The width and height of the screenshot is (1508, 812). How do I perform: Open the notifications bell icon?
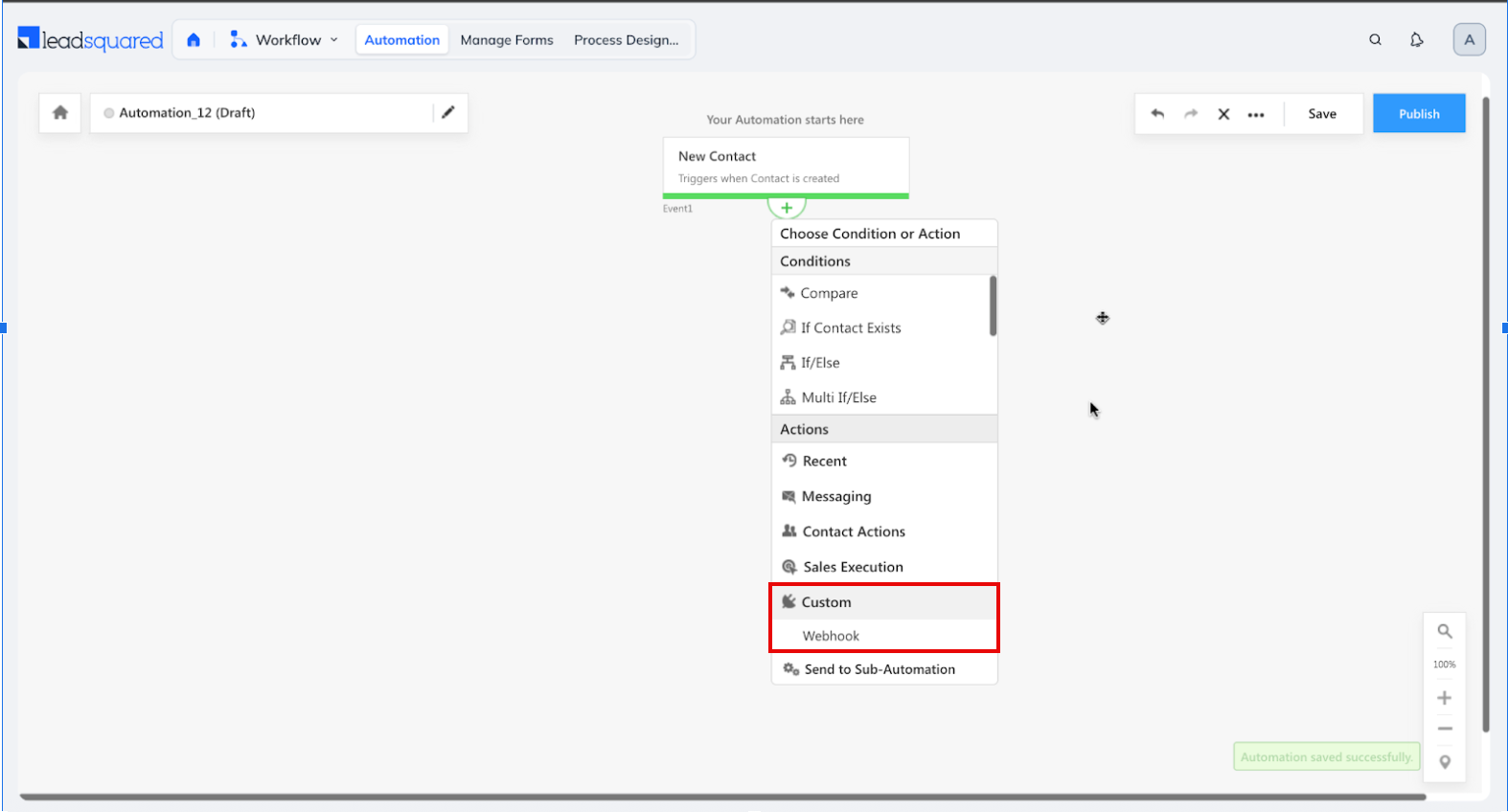tap(1416, 39)
